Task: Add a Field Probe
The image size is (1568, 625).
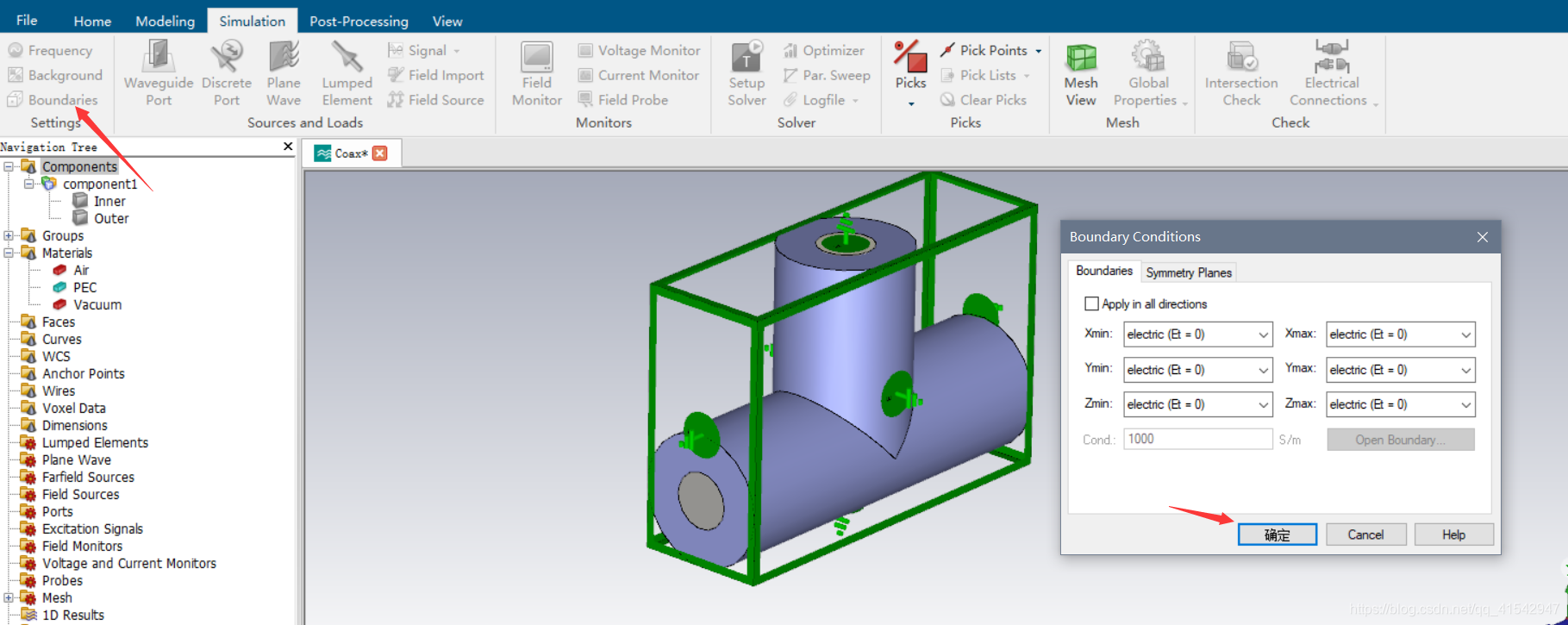Action: (623, 100)
